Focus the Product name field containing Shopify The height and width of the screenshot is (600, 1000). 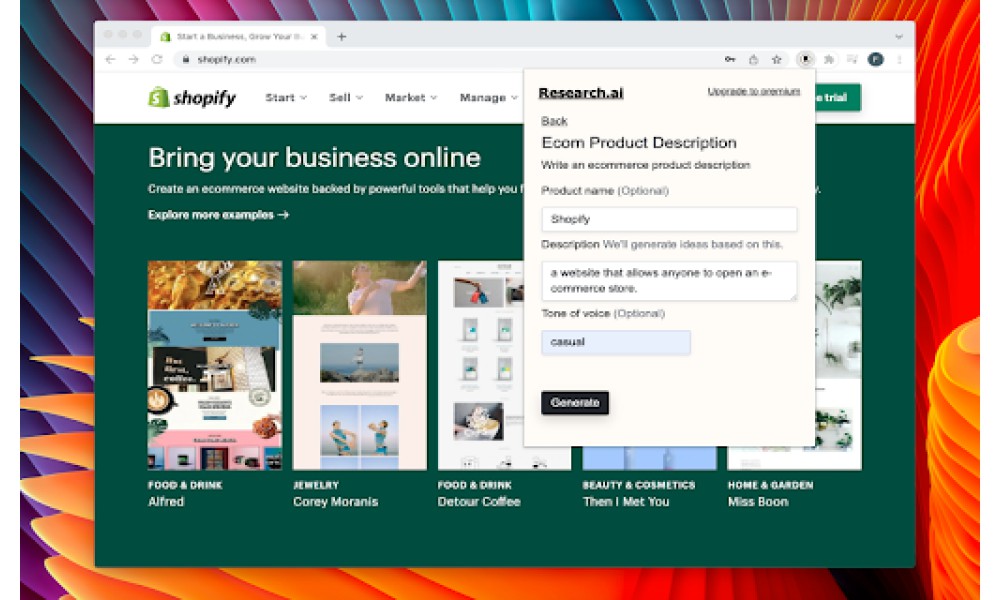click(x=669, y=219)
